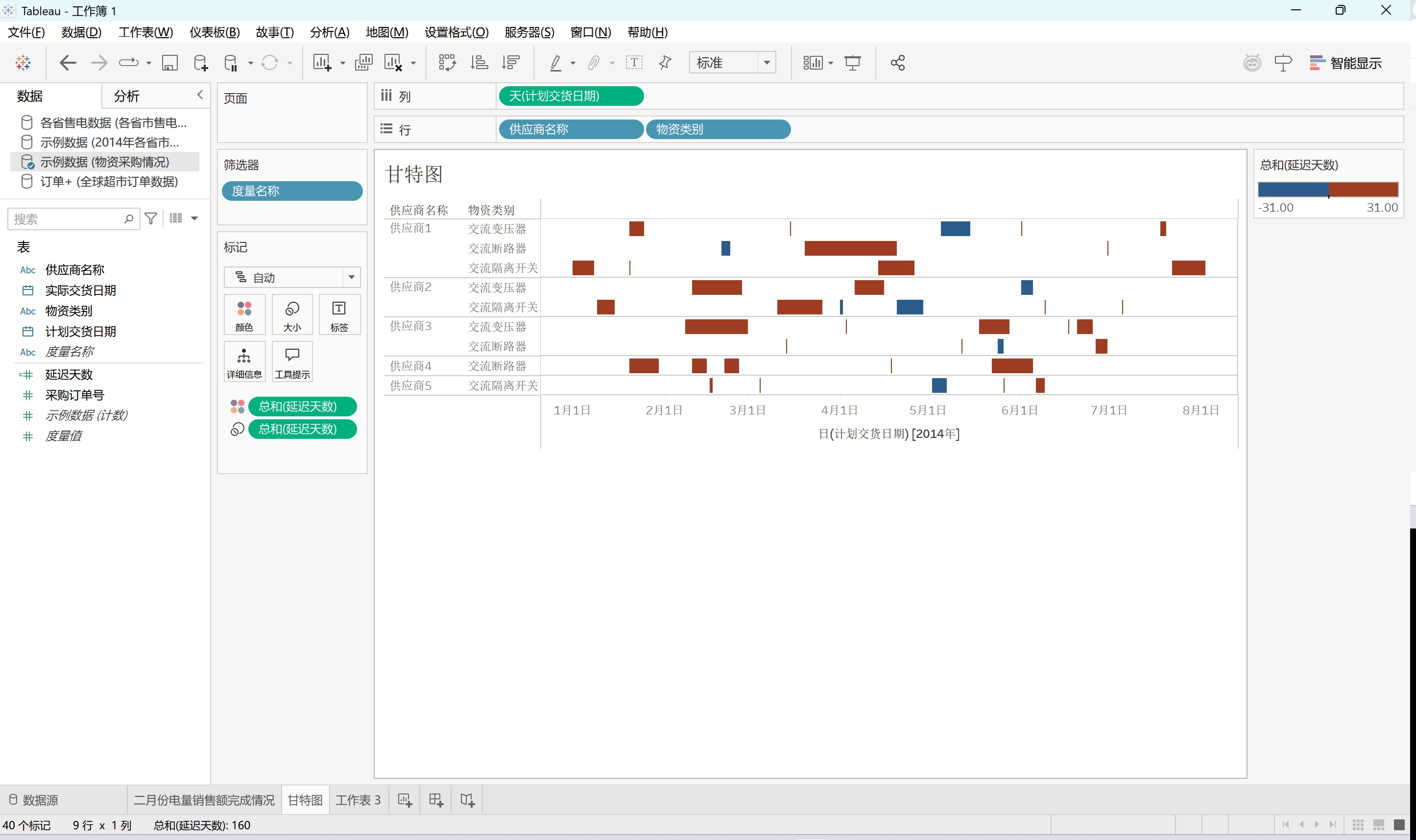
Task: Click the new dashboard icon at bottom
Action: pos(436,800)
